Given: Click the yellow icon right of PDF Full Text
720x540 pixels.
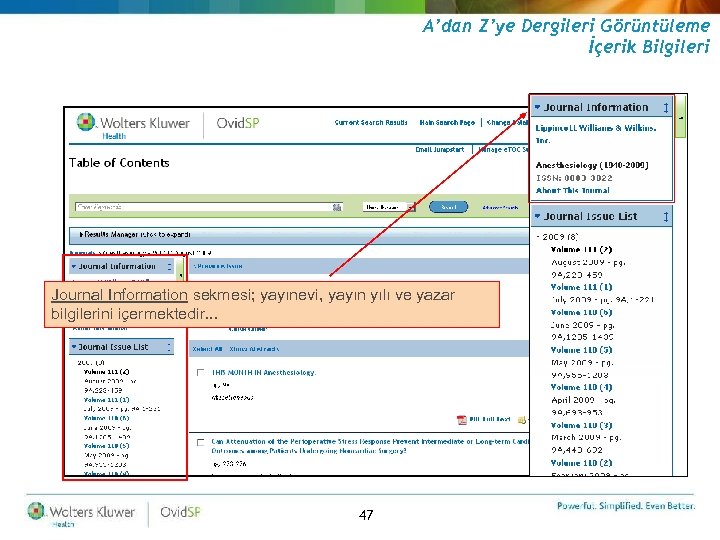Looking at the screenshot, I should 522,420.
